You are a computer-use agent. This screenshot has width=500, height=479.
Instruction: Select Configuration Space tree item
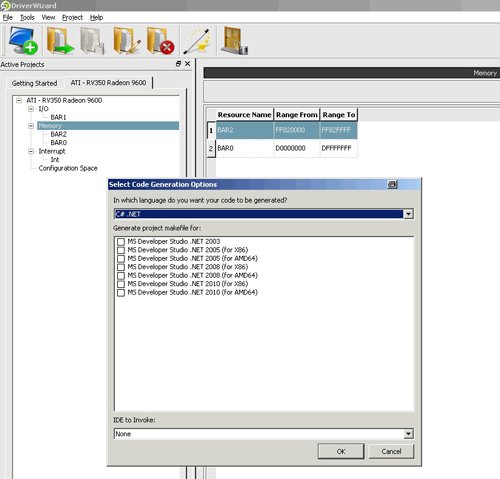(68, 168)
